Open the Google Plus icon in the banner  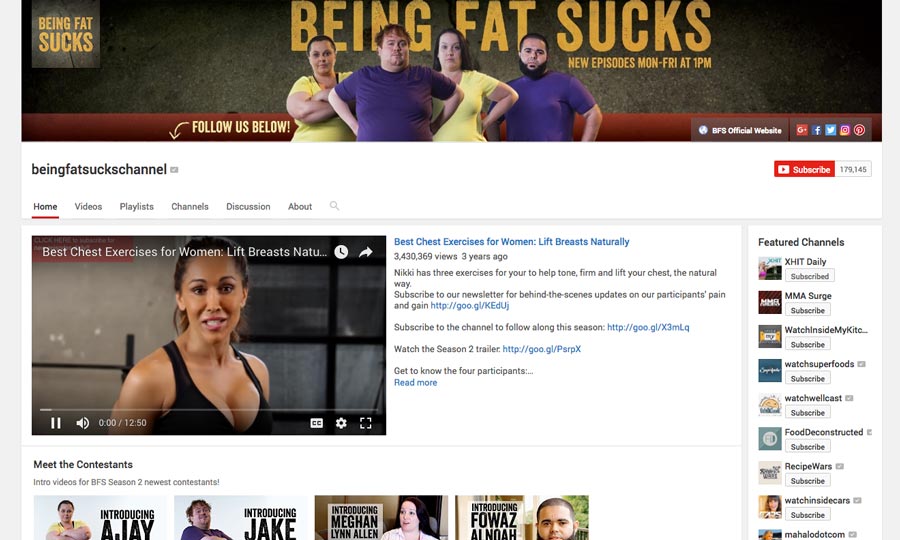click(x=801, y=130)
